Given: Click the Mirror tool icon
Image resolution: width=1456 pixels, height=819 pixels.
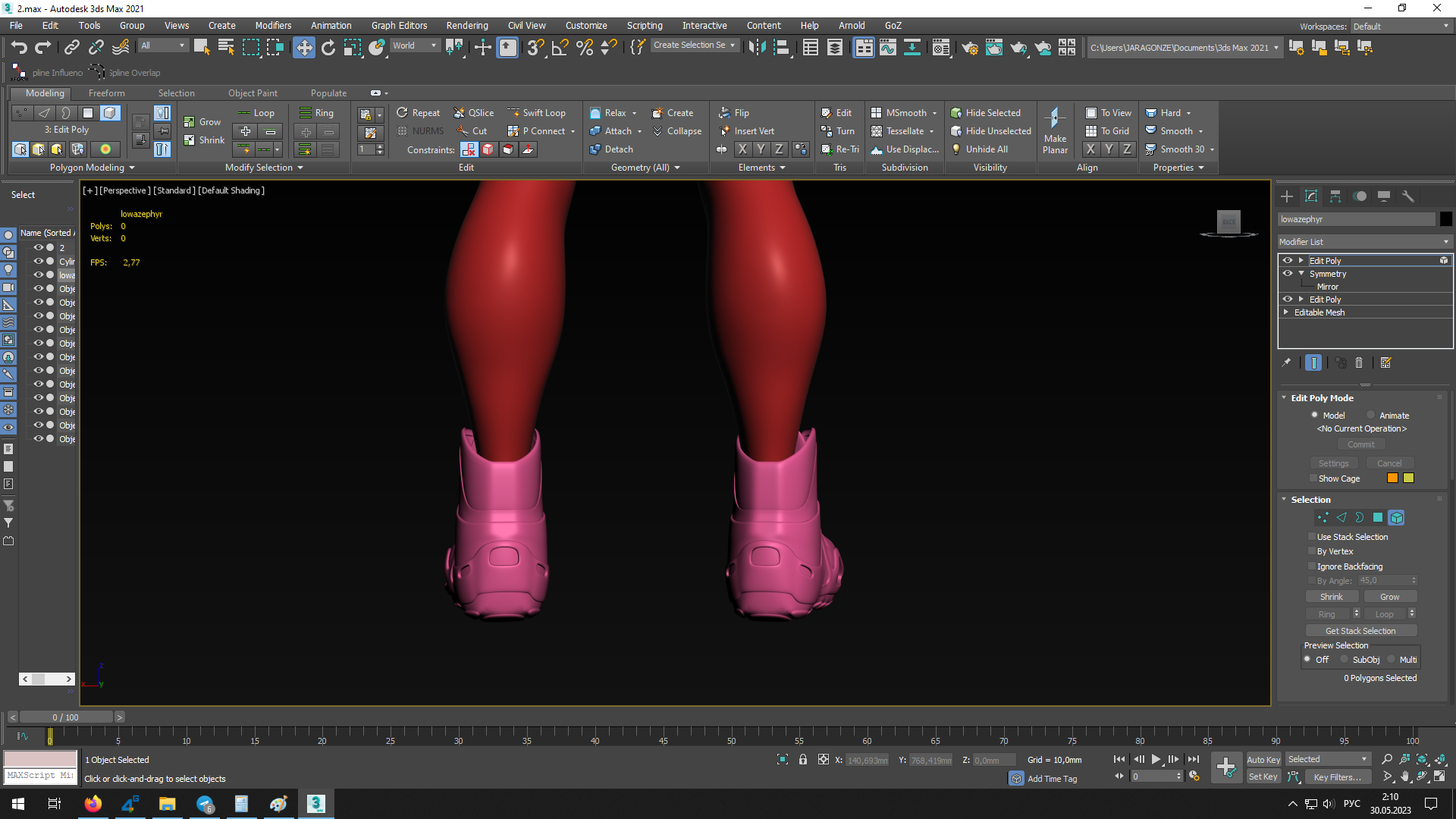Looking at the screenshot, I should 756,47.
